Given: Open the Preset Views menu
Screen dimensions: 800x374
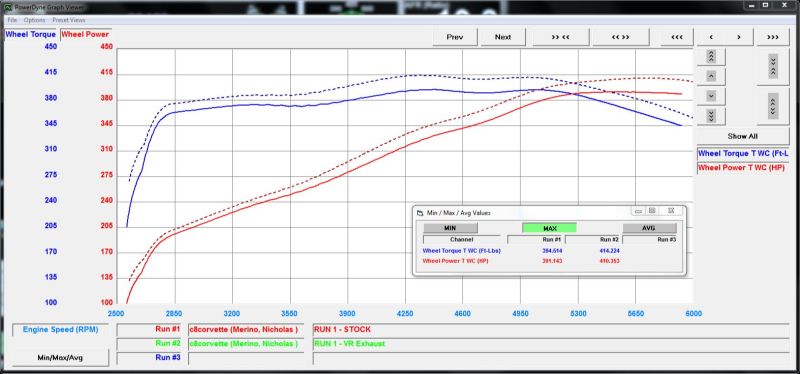Looking at the screenshot, I should [x=68, y=20].
